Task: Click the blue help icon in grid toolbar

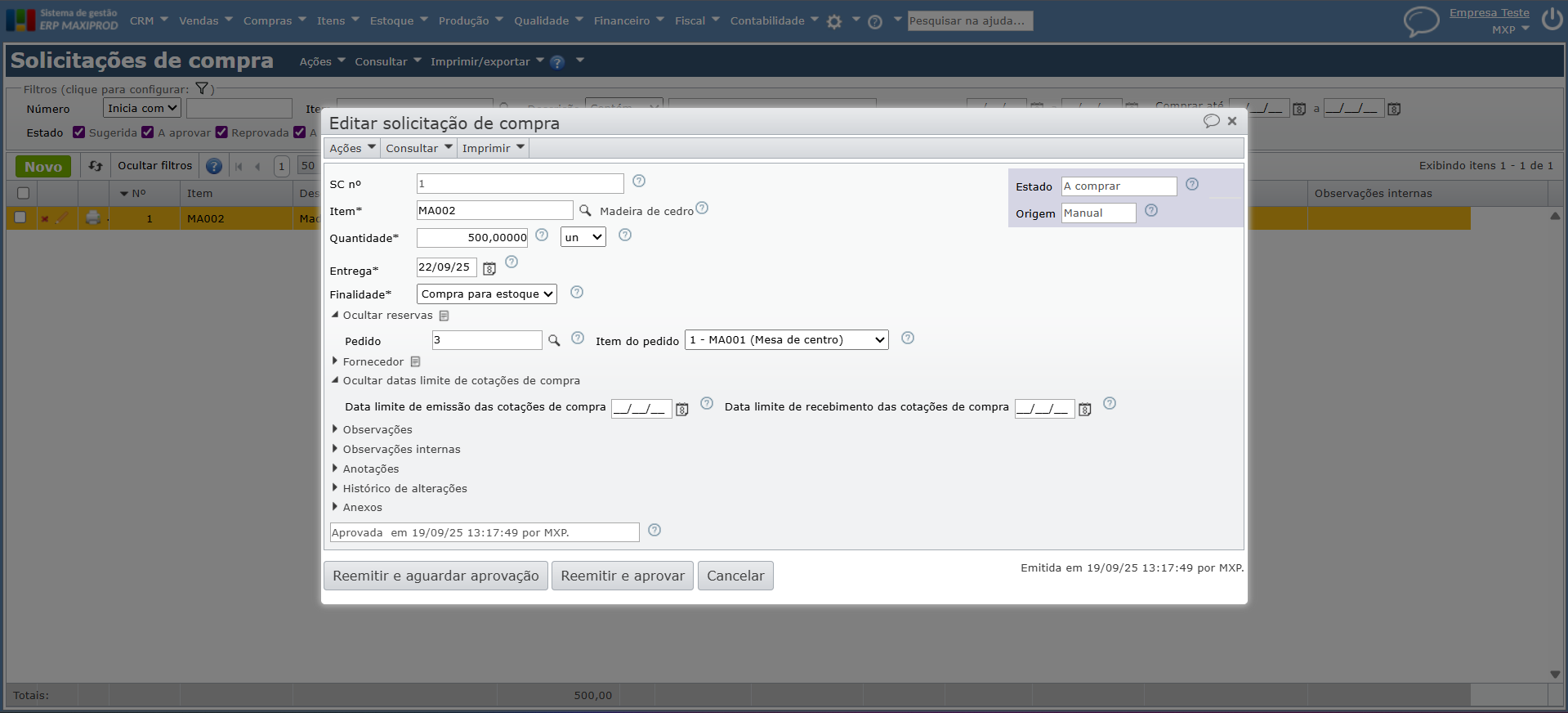Action: click(x=214, y=166)
